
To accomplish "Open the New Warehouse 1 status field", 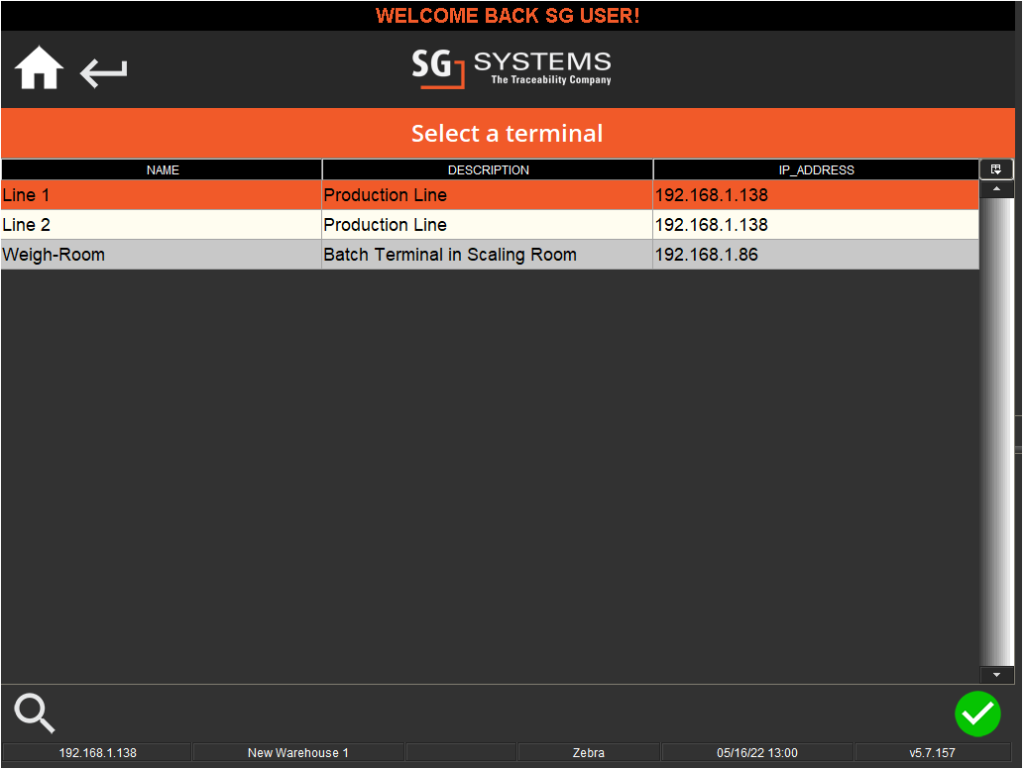I will 297,753.
